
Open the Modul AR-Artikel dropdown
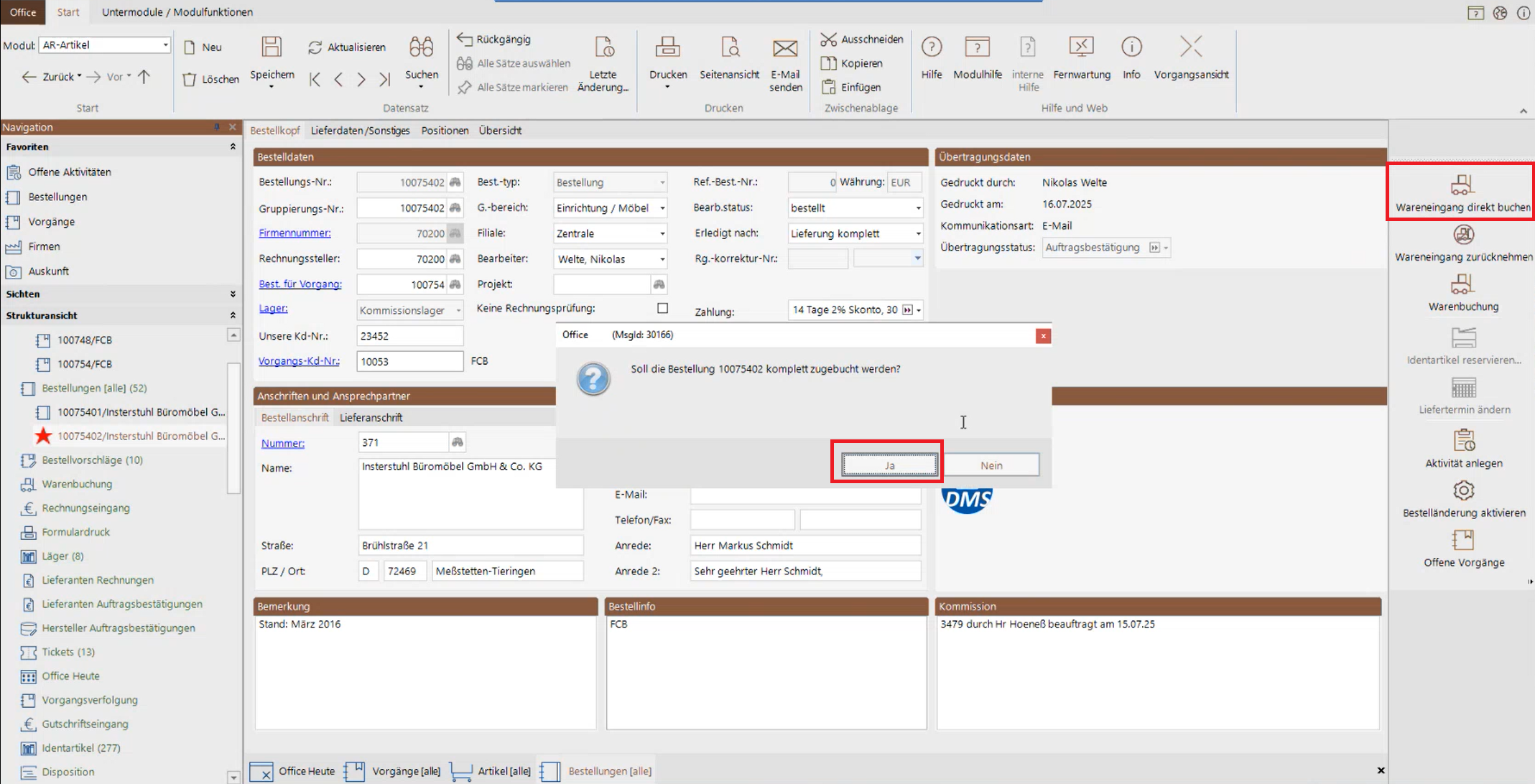165,45
